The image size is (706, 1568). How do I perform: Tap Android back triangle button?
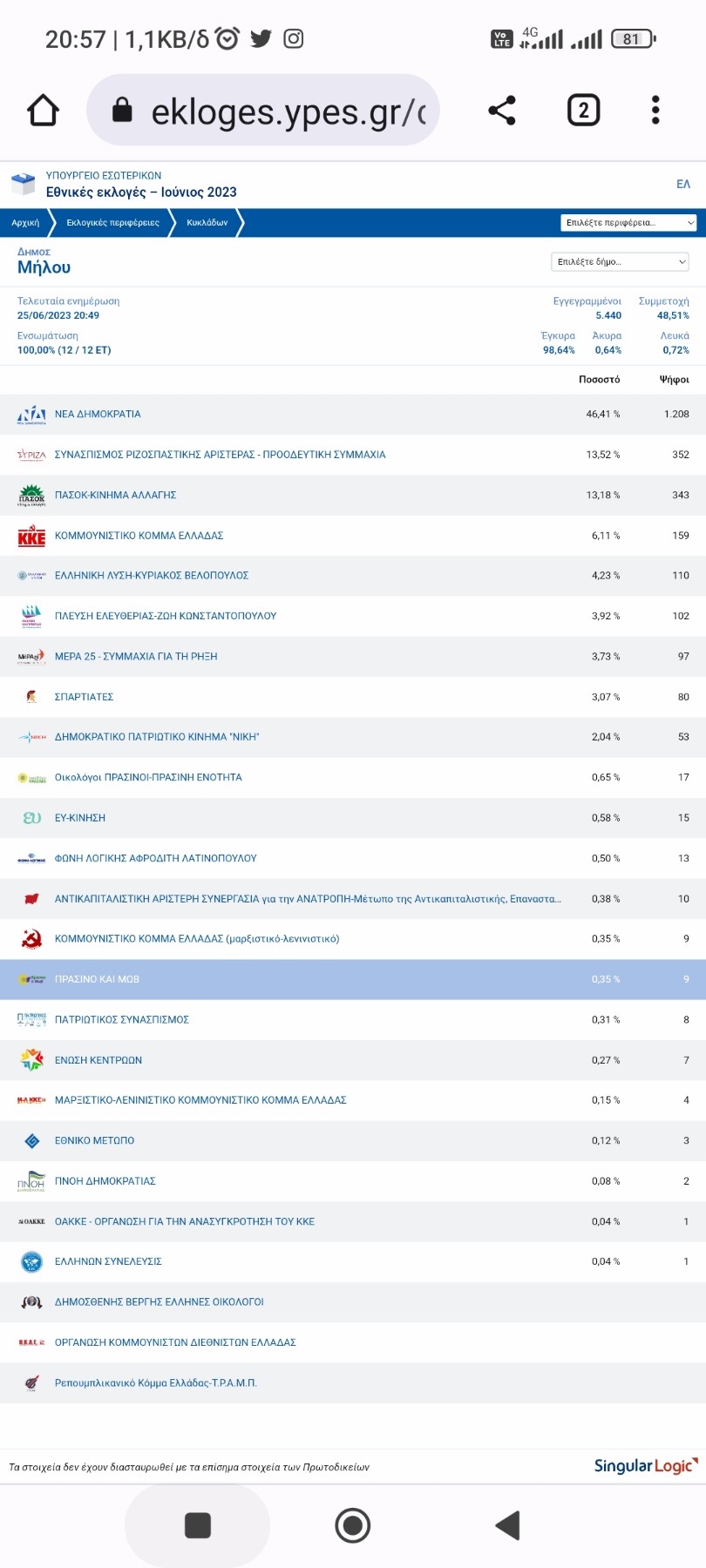tap(507, 1525)
